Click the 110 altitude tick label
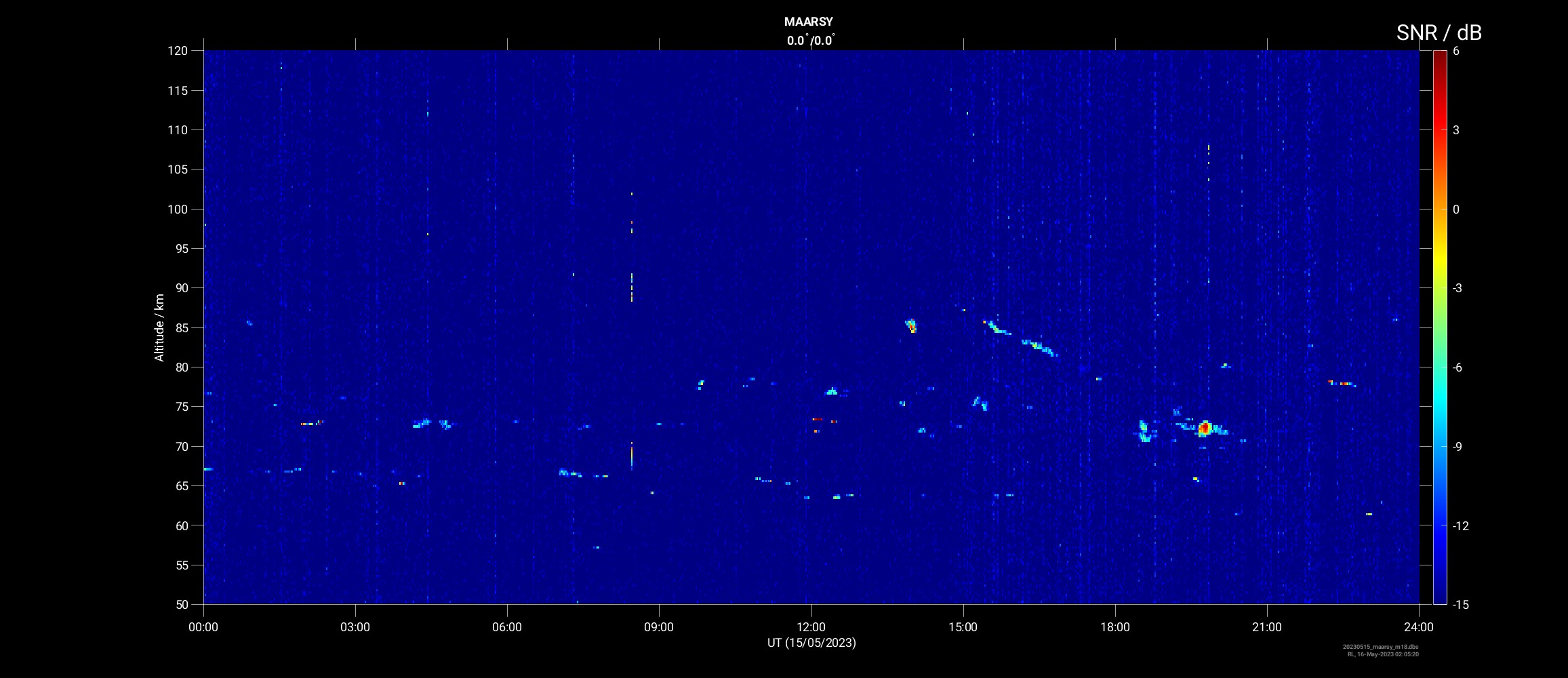The height and width of the screenshot is (678, 1568). coord(178,129)
